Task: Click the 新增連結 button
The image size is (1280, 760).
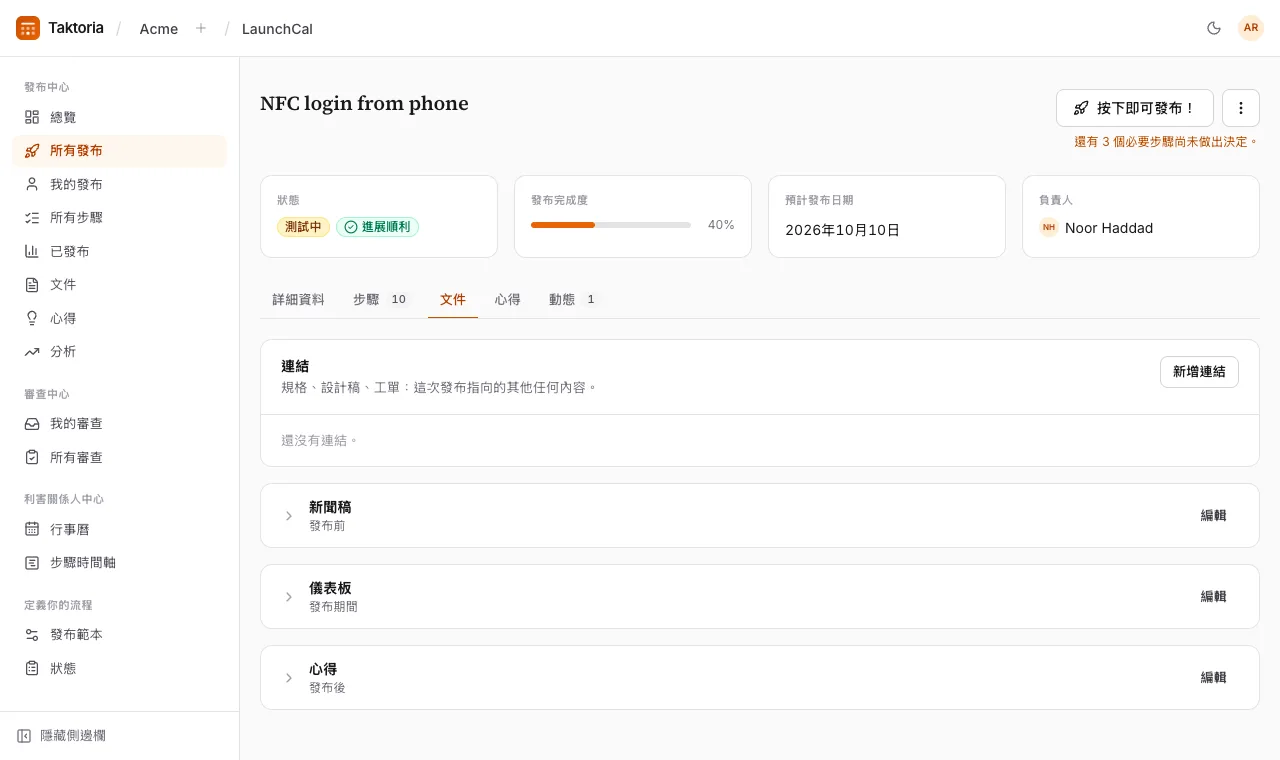Action: point(1199,372)
